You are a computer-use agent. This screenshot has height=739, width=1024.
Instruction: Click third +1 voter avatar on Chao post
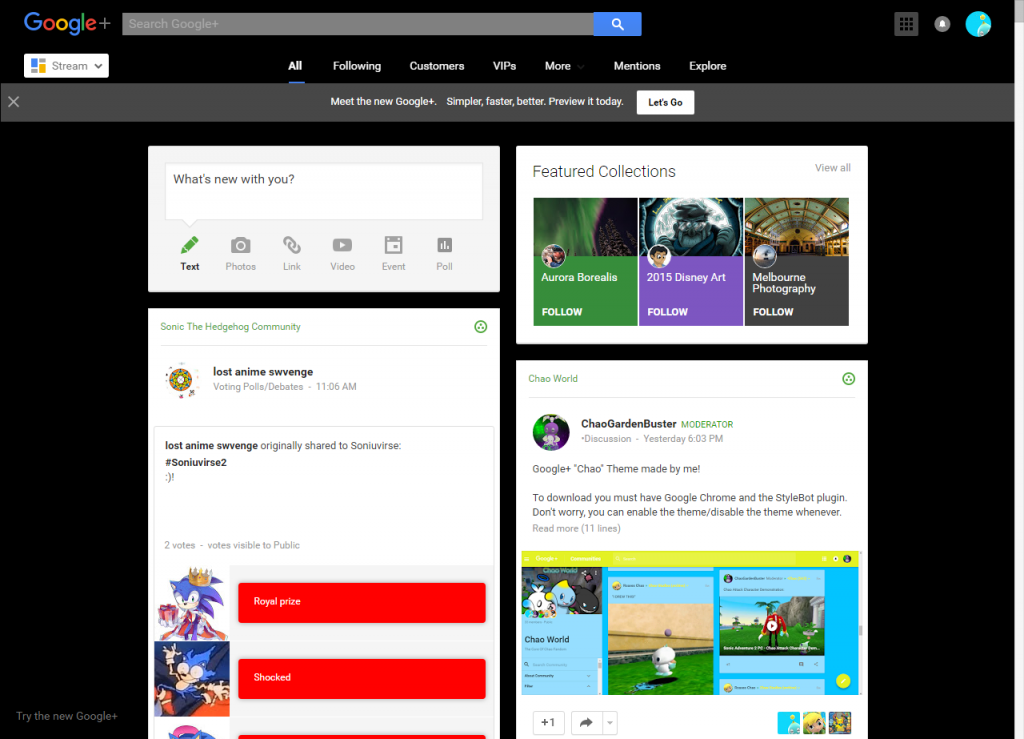840,723
